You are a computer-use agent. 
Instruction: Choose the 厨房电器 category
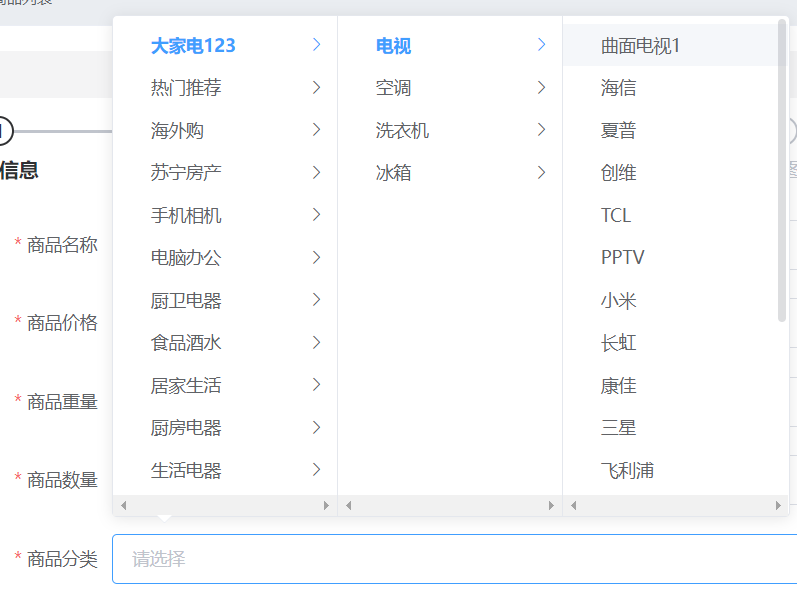click(x=225, y=427)
